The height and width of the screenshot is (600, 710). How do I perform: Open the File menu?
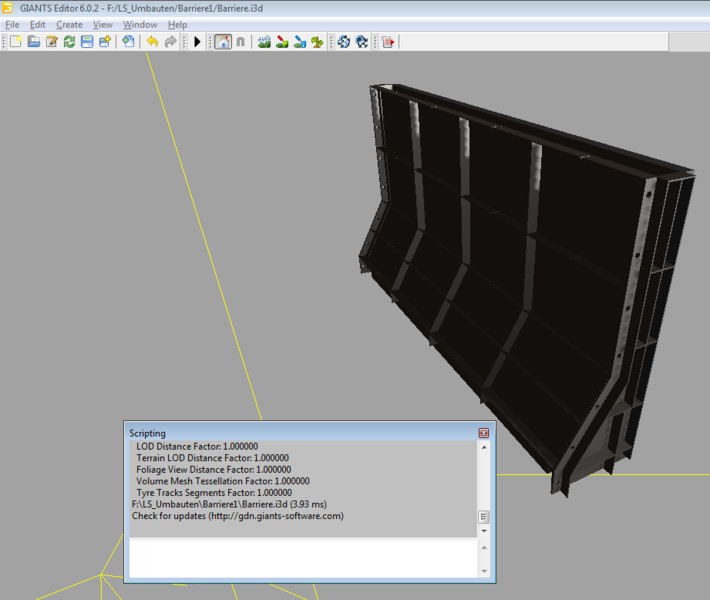(12, 24)
